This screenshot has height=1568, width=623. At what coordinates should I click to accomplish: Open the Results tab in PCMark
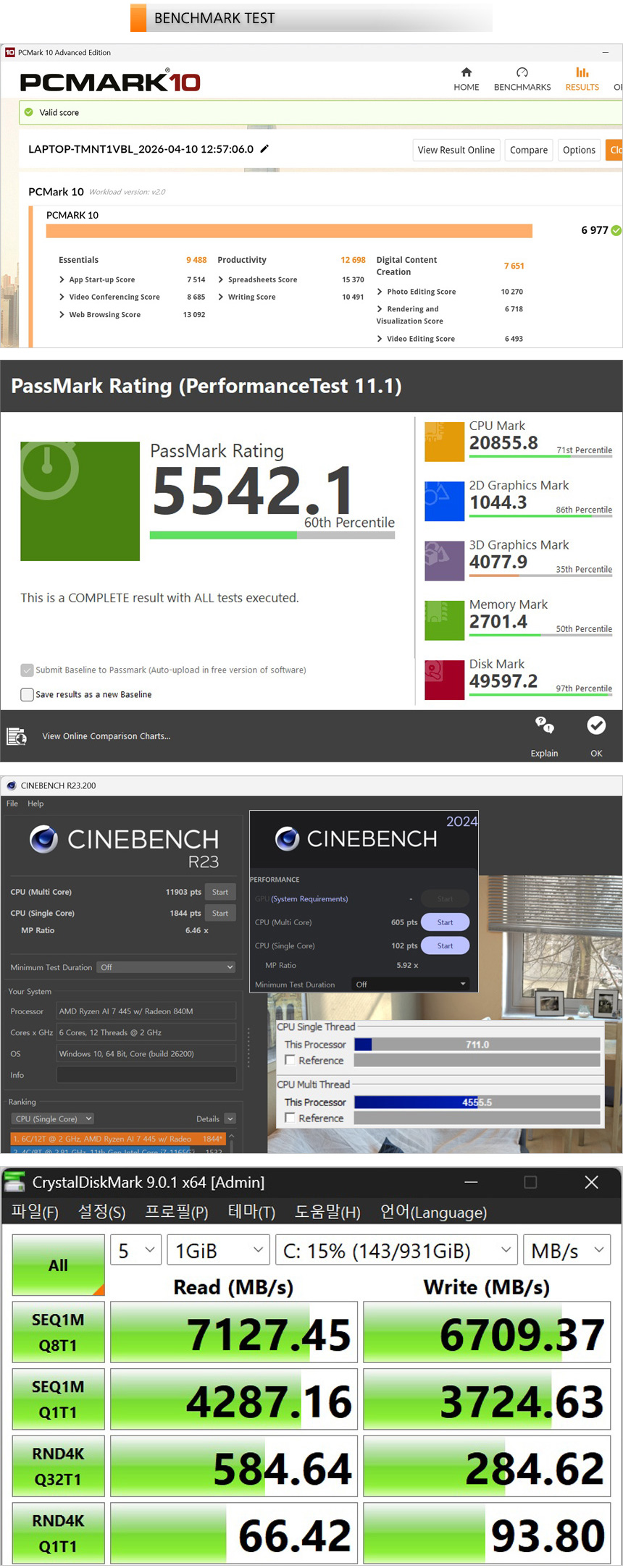[582, 79]
